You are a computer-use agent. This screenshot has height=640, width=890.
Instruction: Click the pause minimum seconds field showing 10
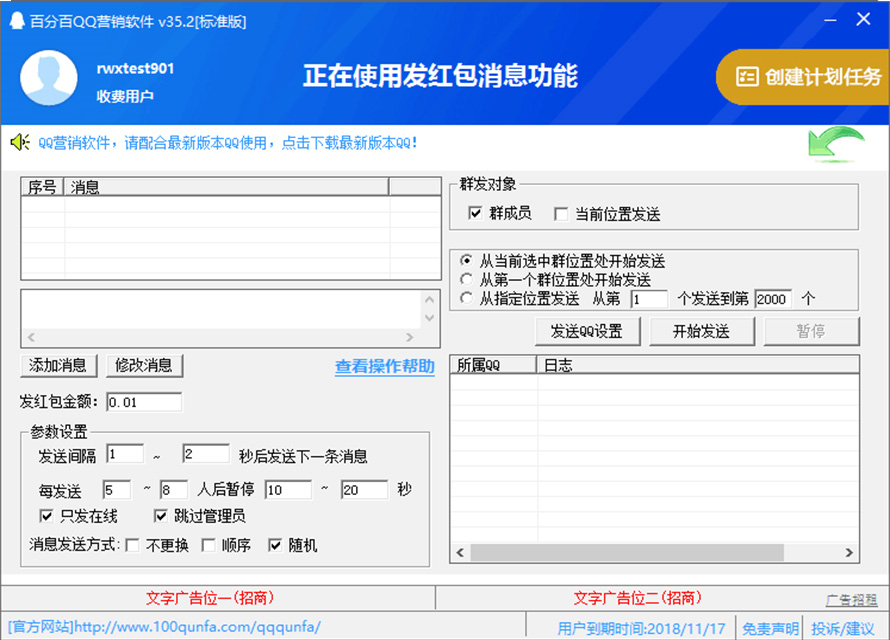coord(288,490)
